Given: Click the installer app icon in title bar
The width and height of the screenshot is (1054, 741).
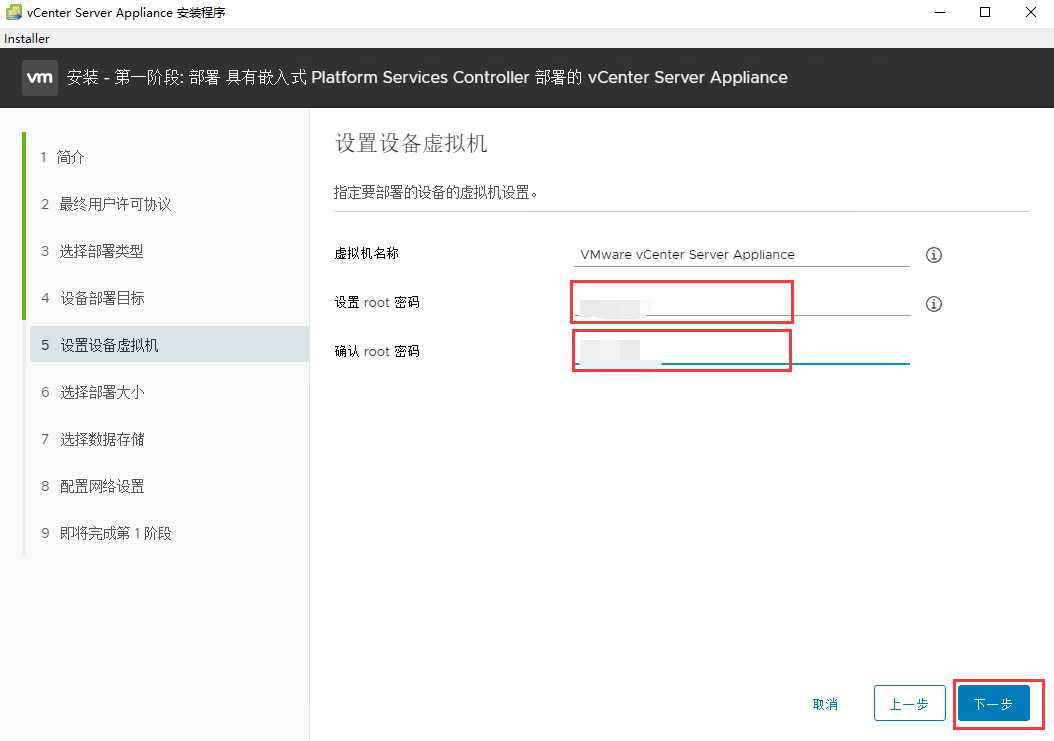Looking at the screenshot, I should [x=13, y=12].
